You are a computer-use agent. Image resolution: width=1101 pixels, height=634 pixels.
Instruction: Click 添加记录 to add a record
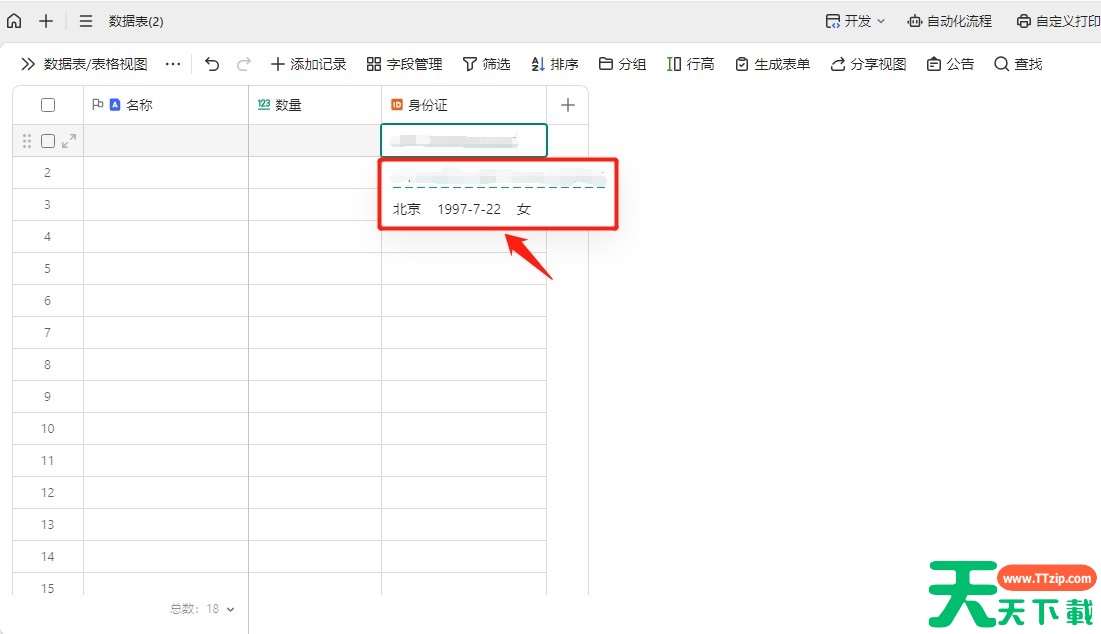click(x=308, y=64)
